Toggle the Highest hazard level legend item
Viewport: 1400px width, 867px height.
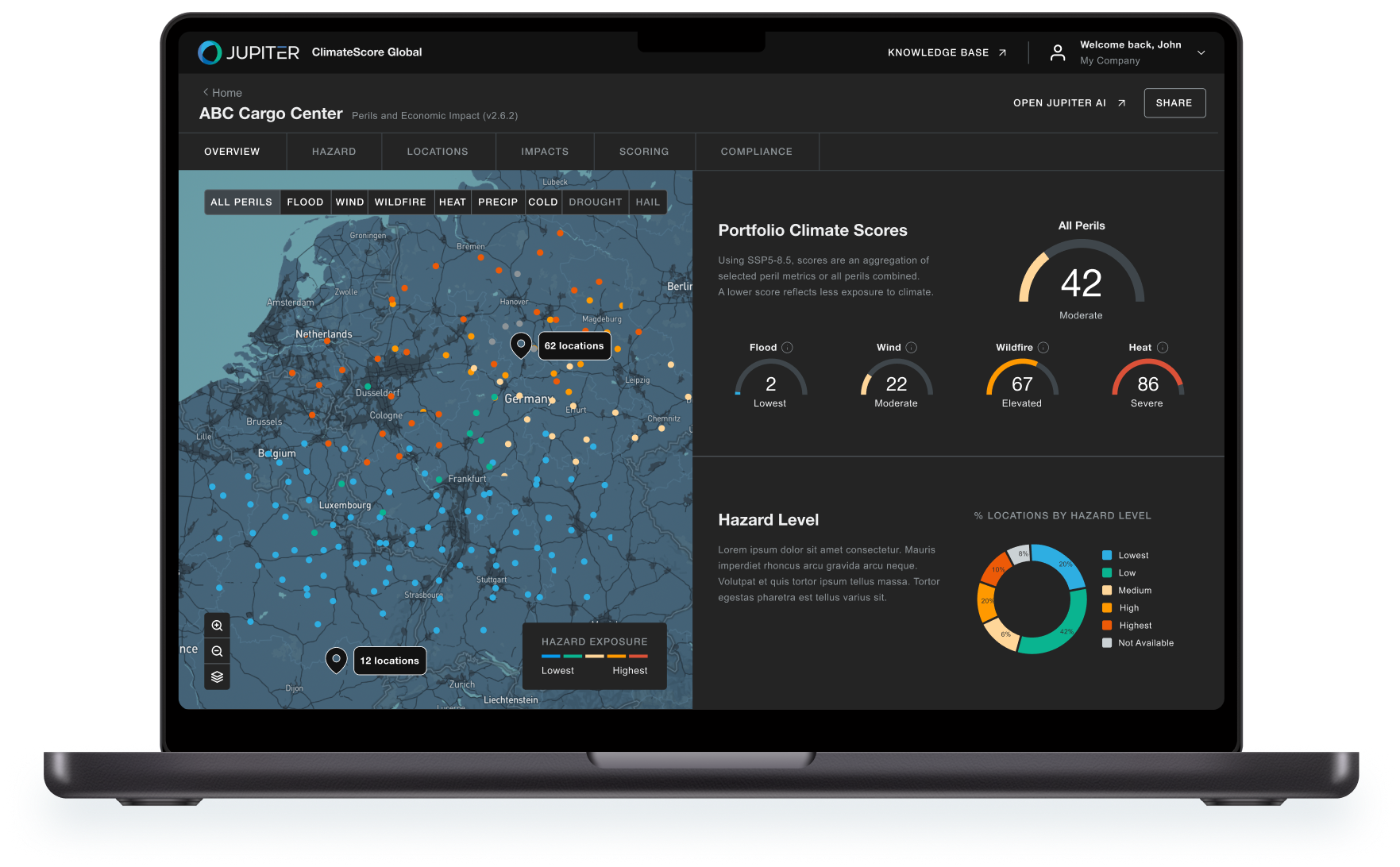pos(1132,625)
